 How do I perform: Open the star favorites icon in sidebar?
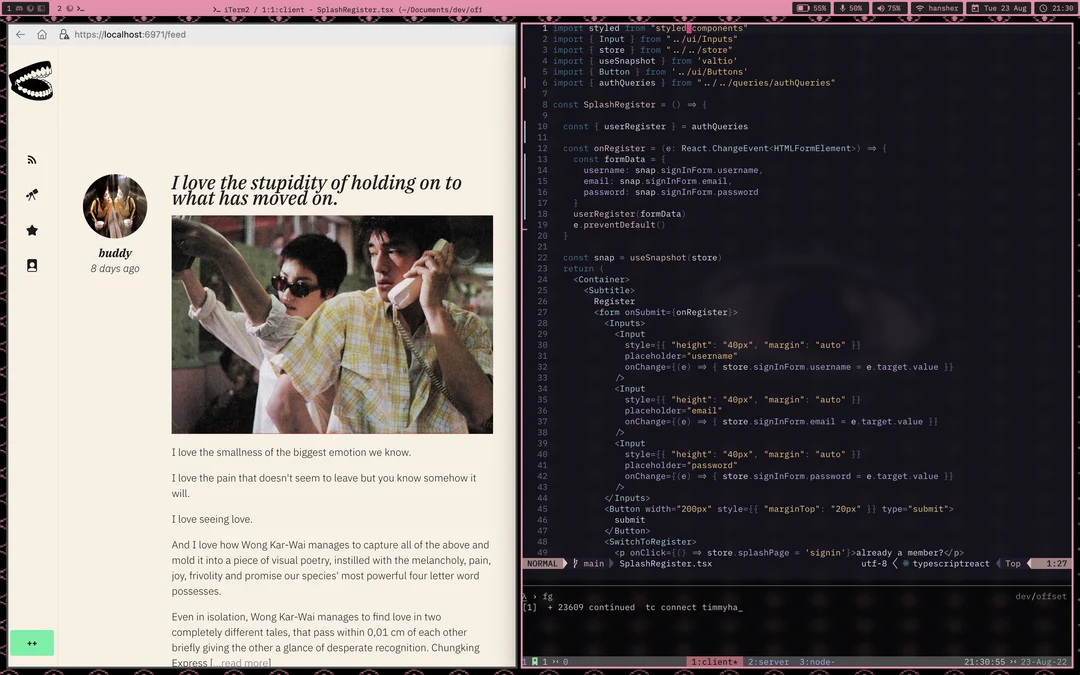pyautogui.click(x=32, y=230)
